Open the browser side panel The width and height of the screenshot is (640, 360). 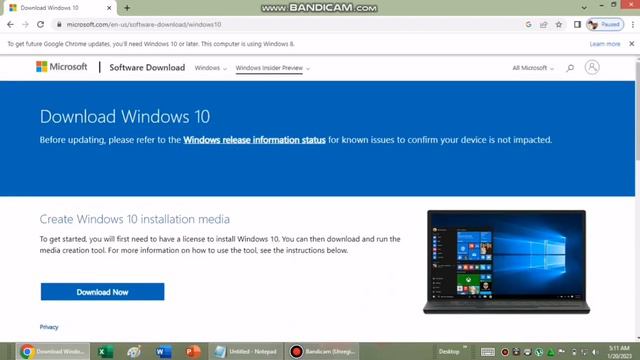tap(577, 24)
